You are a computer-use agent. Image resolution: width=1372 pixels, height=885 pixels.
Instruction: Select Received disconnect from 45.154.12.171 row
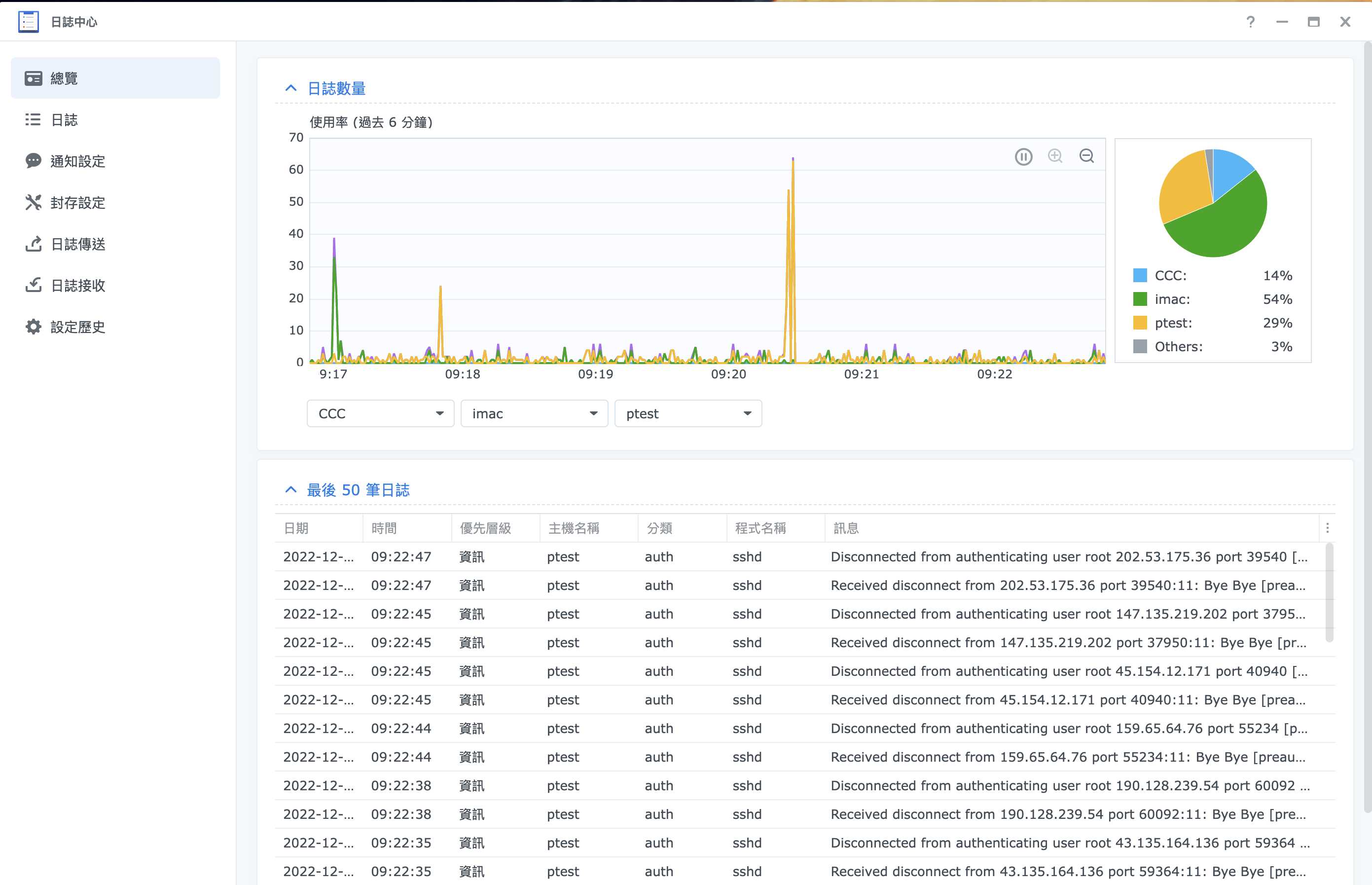pos(805,700)
